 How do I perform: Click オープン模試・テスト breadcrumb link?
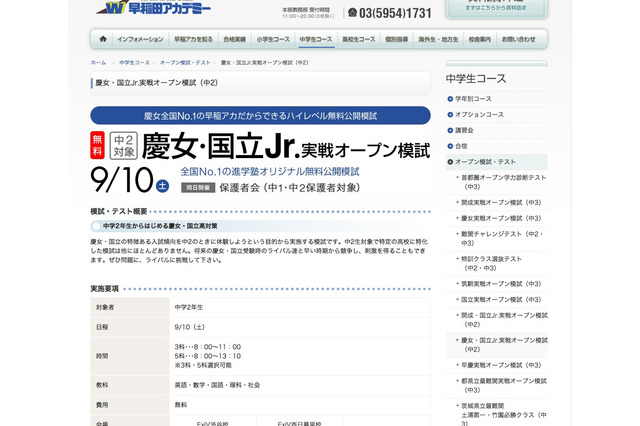[x=185, y=62]
